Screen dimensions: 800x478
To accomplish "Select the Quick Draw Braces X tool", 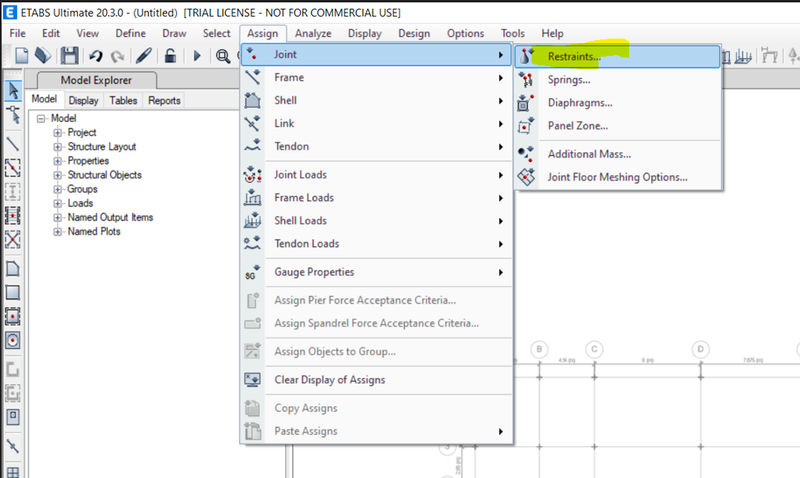I will [13, 239].
